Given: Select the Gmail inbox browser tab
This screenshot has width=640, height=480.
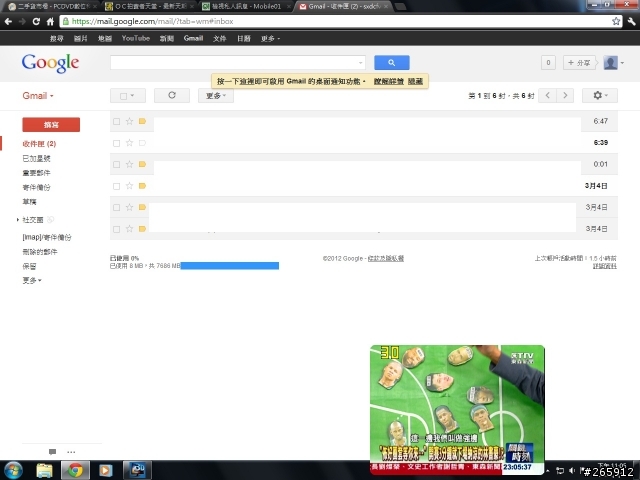Looking at the screenshot, I should click(x=343, y=6).
